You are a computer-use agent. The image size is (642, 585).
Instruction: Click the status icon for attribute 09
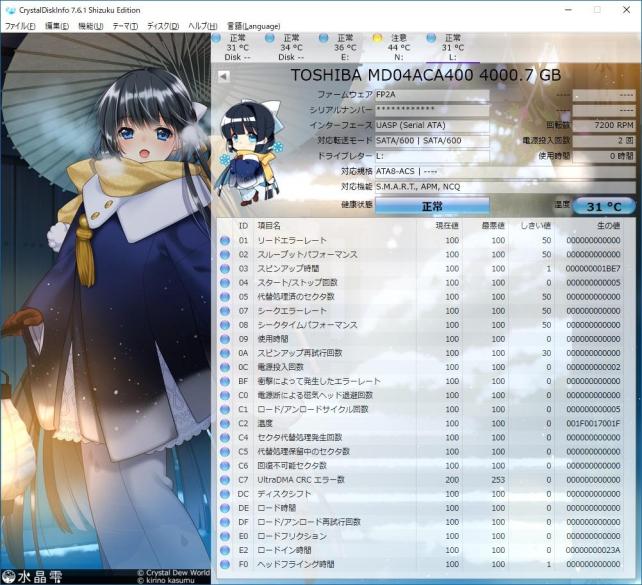coord(225,339)
